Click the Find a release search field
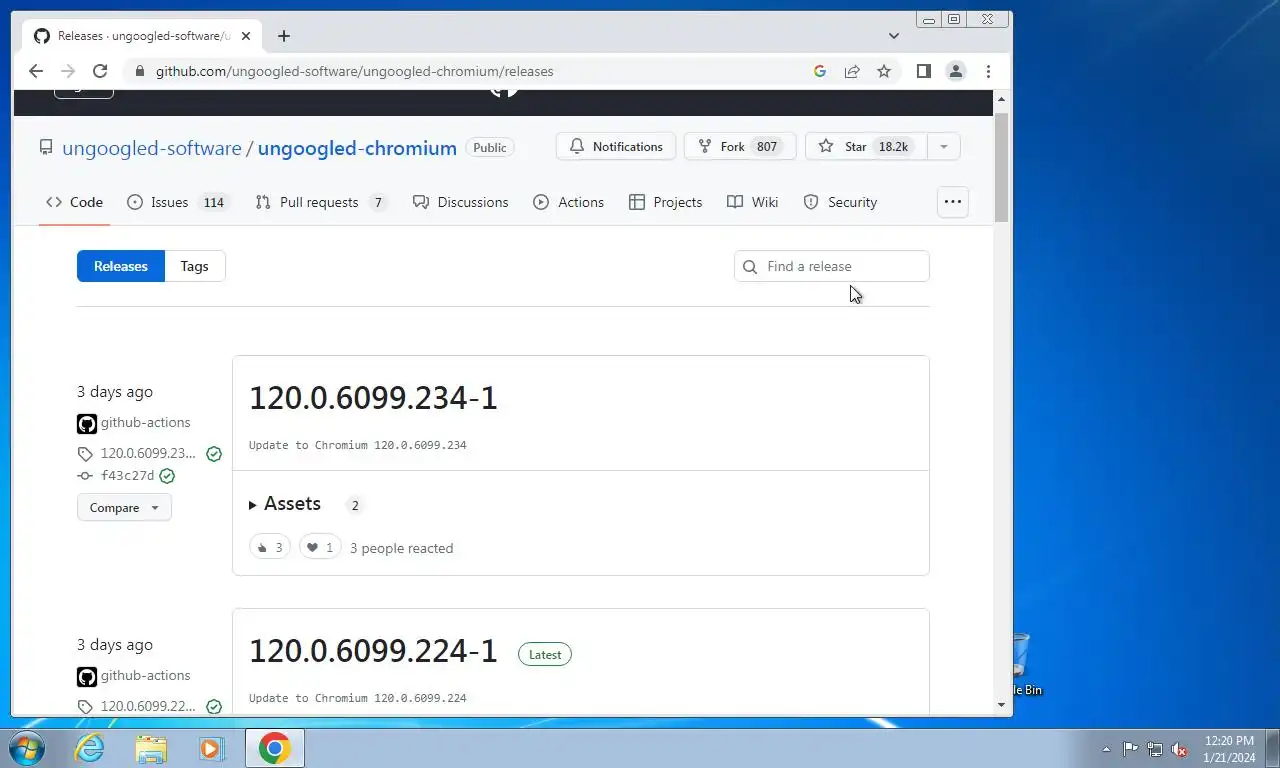Viewport: 1280px width, 768px height. point(832,266)
